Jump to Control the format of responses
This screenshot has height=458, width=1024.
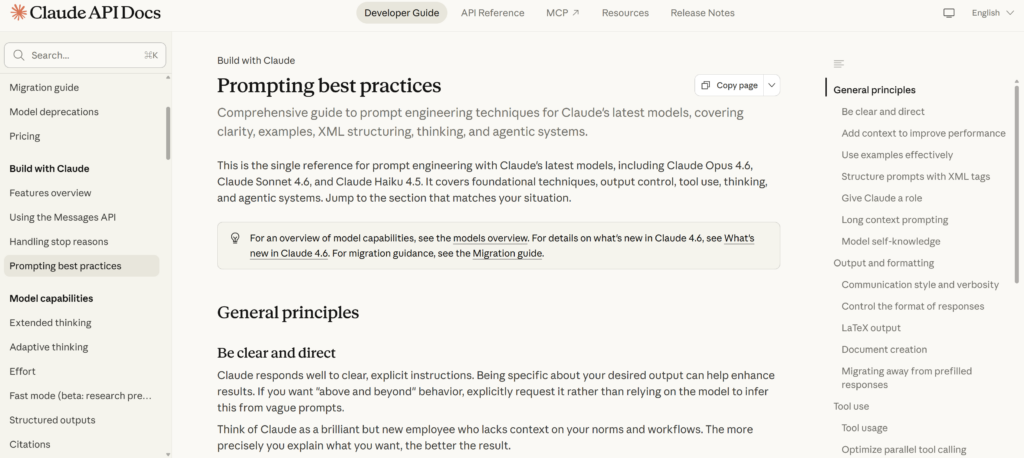tap(912, 306)
